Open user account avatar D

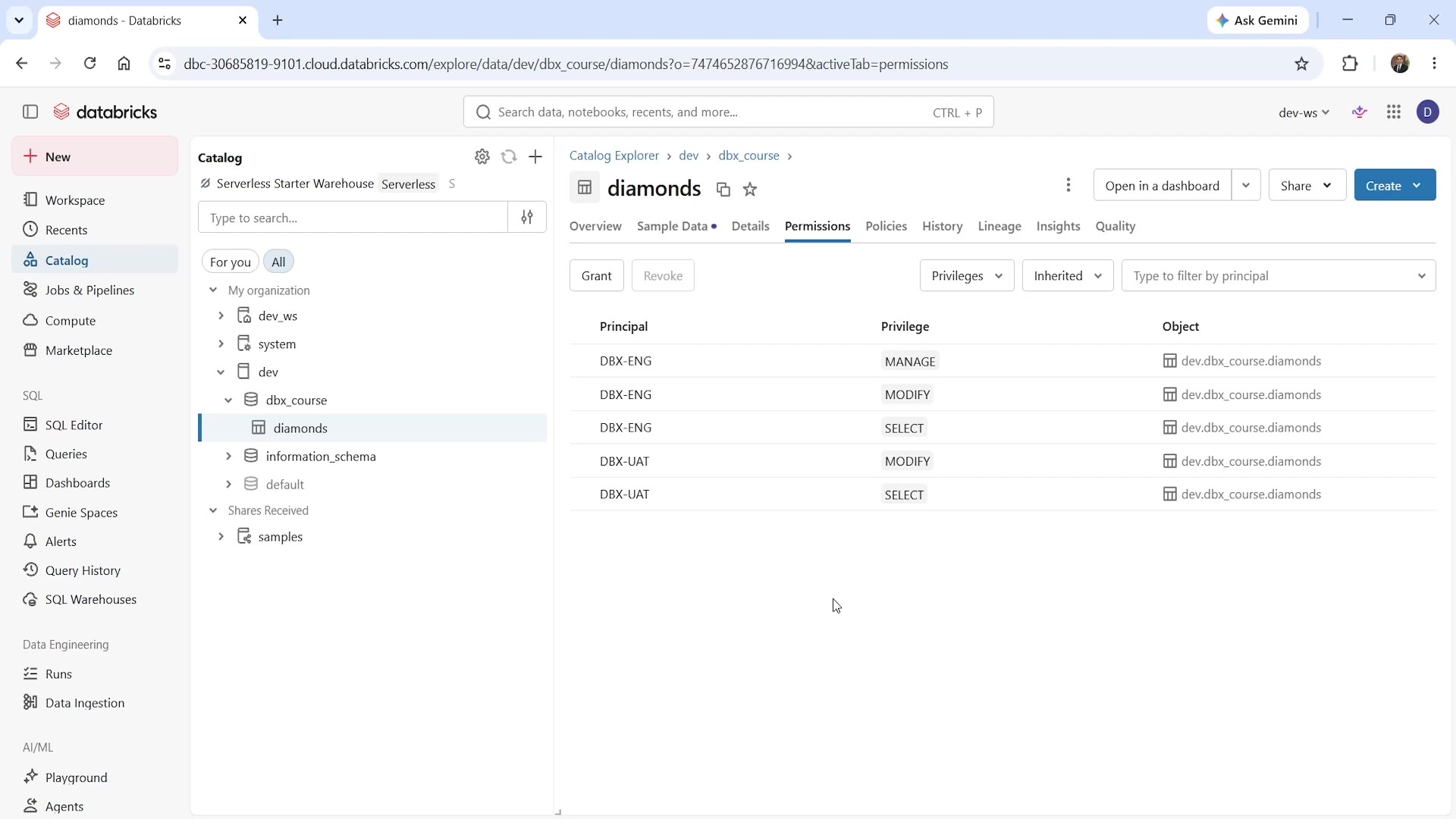[x=1428, y=112]
